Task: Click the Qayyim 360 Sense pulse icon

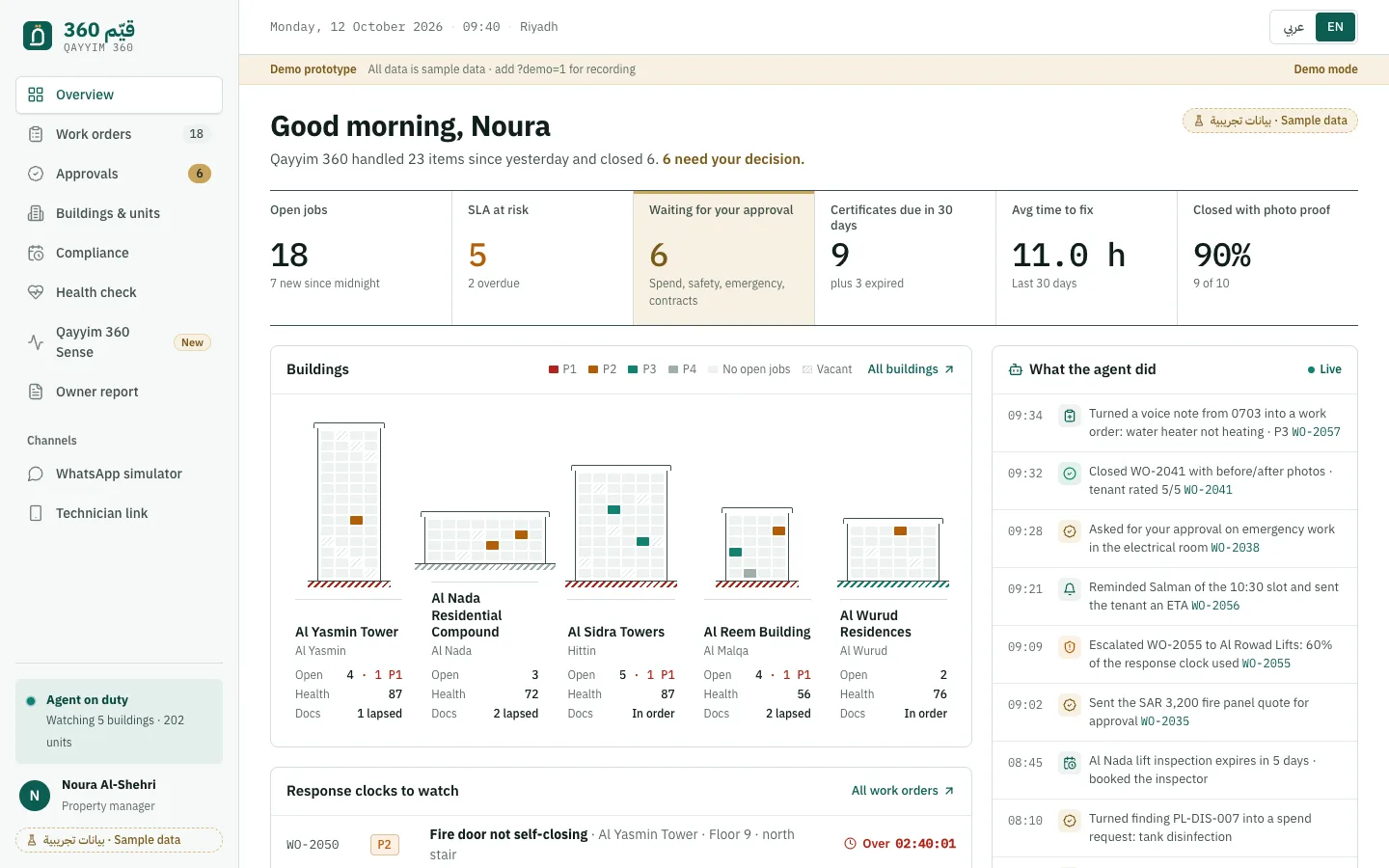Action: (x=36, y=342)
